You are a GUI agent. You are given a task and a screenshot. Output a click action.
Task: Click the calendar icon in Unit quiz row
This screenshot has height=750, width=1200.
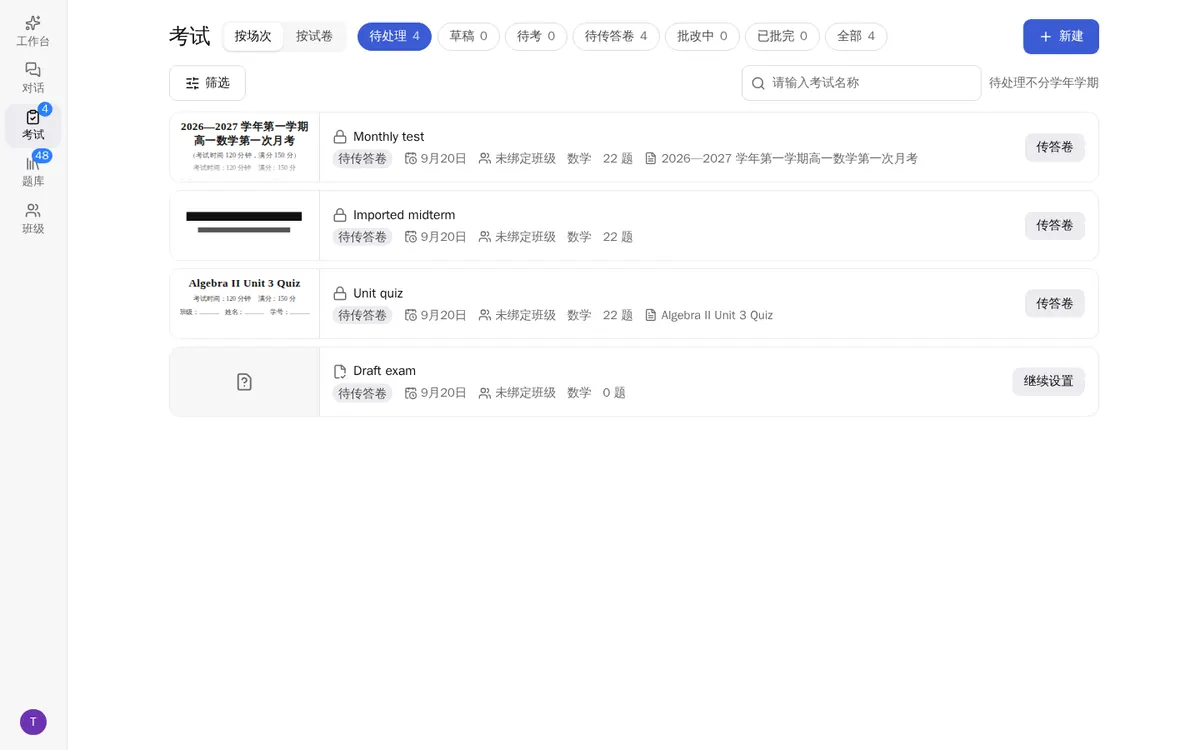[411, 315]
